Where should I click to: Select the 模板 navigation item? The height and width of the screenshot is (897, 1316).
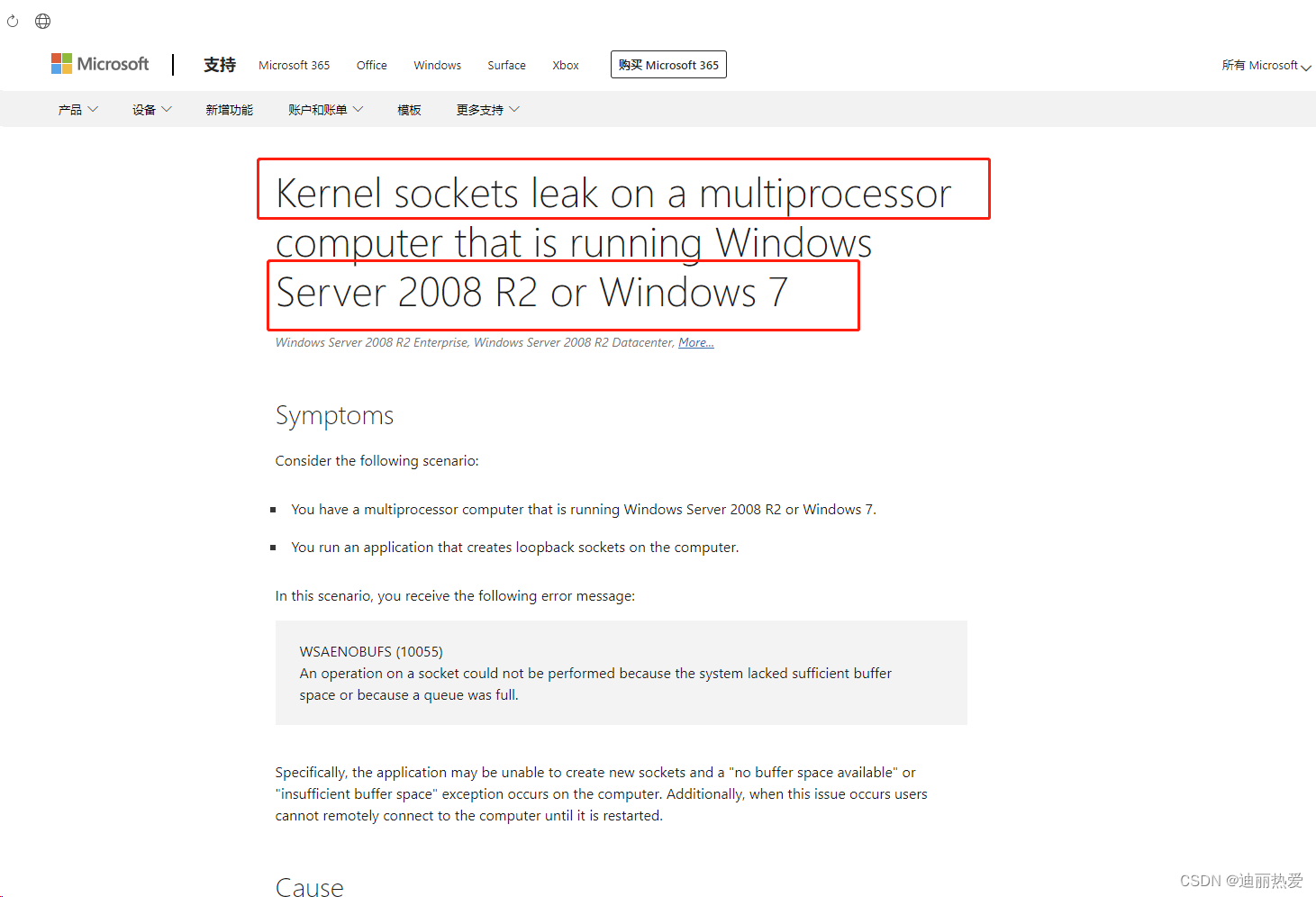tap(409, 108)
